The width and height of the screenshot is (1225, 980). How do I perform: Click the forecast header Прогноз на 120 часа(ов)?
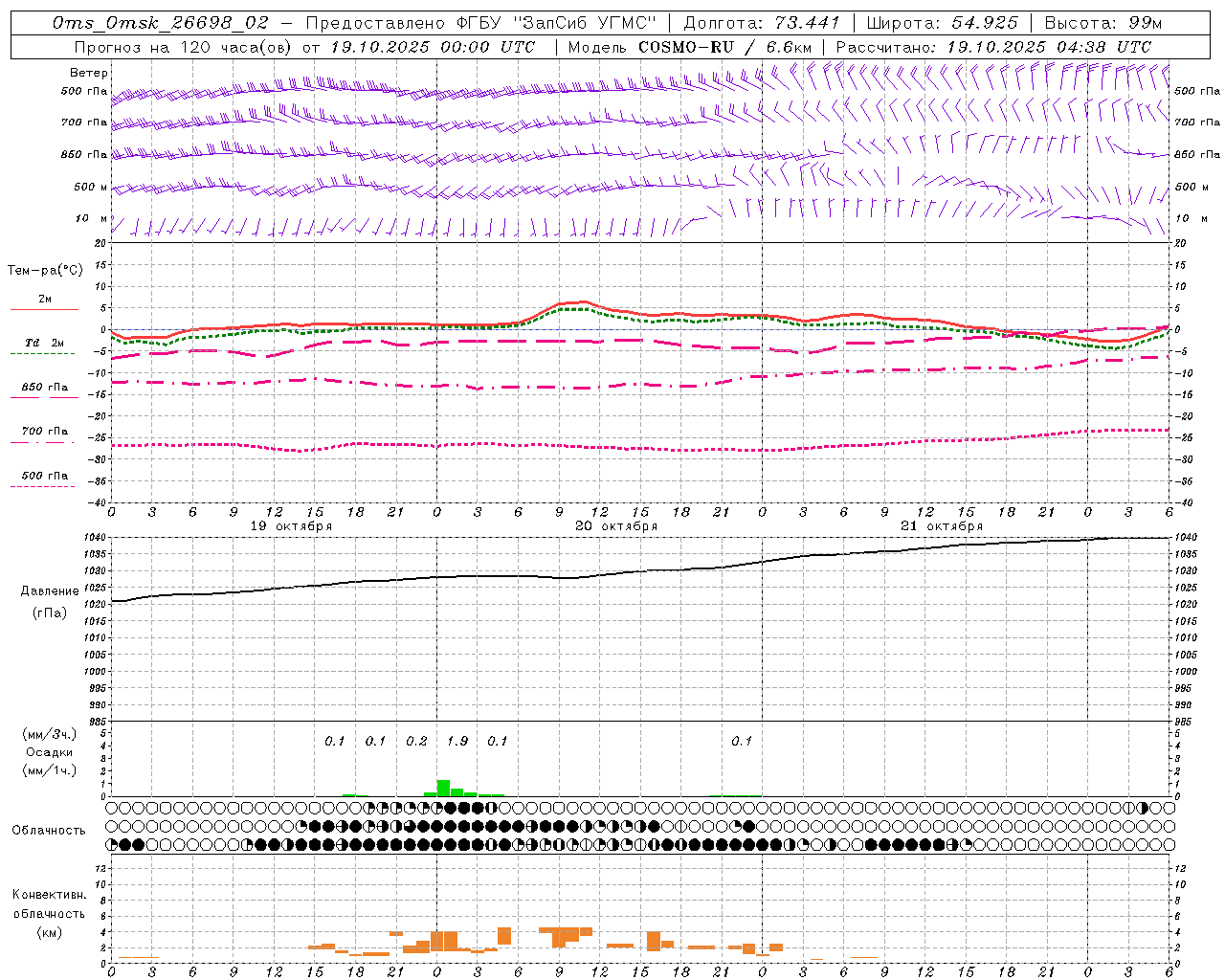pyautogui.click(x=184, y=47)
